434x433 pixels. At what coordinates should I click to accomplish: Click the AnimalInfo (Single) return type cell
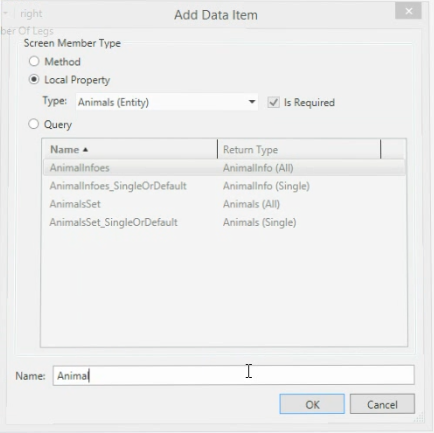coord(266,186)
